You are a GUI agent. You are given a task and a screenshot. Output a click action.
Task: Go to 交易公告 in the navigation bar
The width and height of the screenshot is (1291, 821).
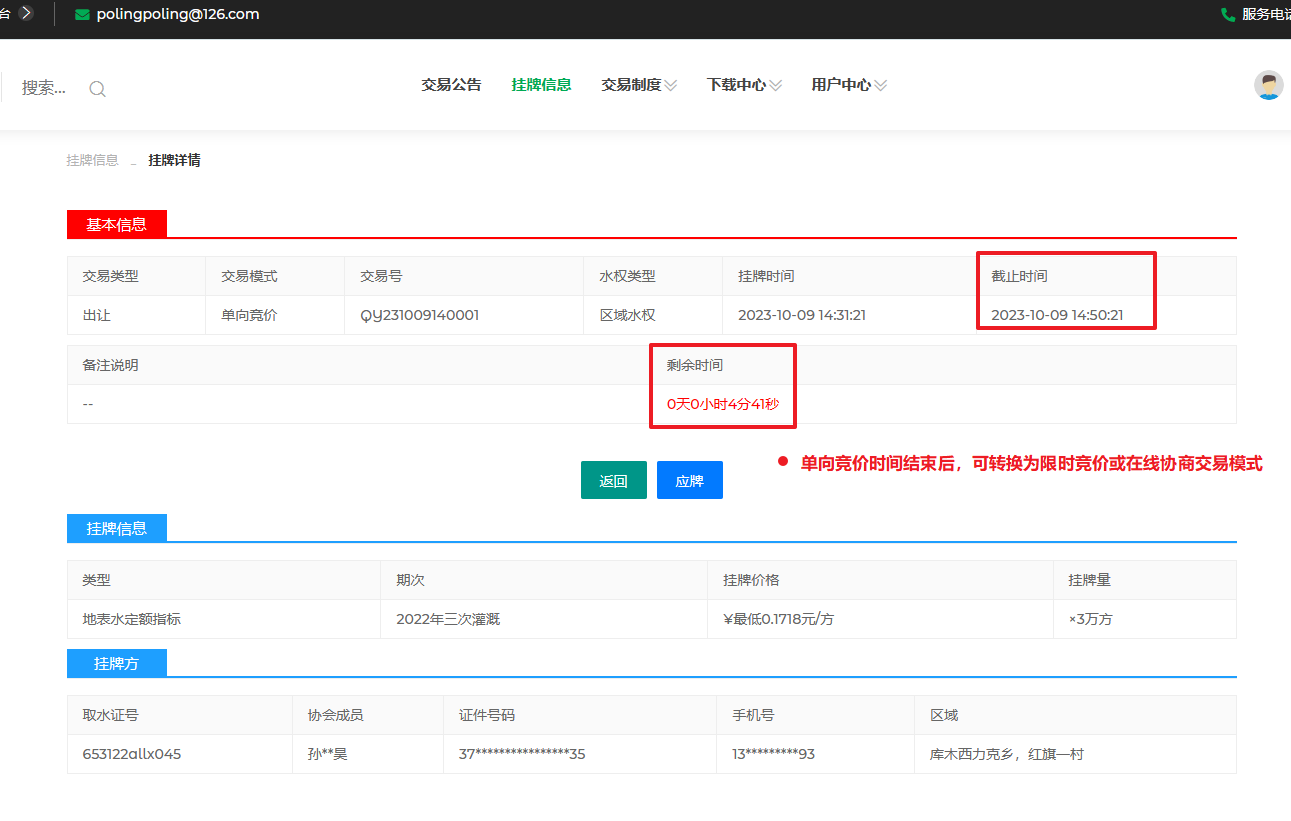[451, 85]
